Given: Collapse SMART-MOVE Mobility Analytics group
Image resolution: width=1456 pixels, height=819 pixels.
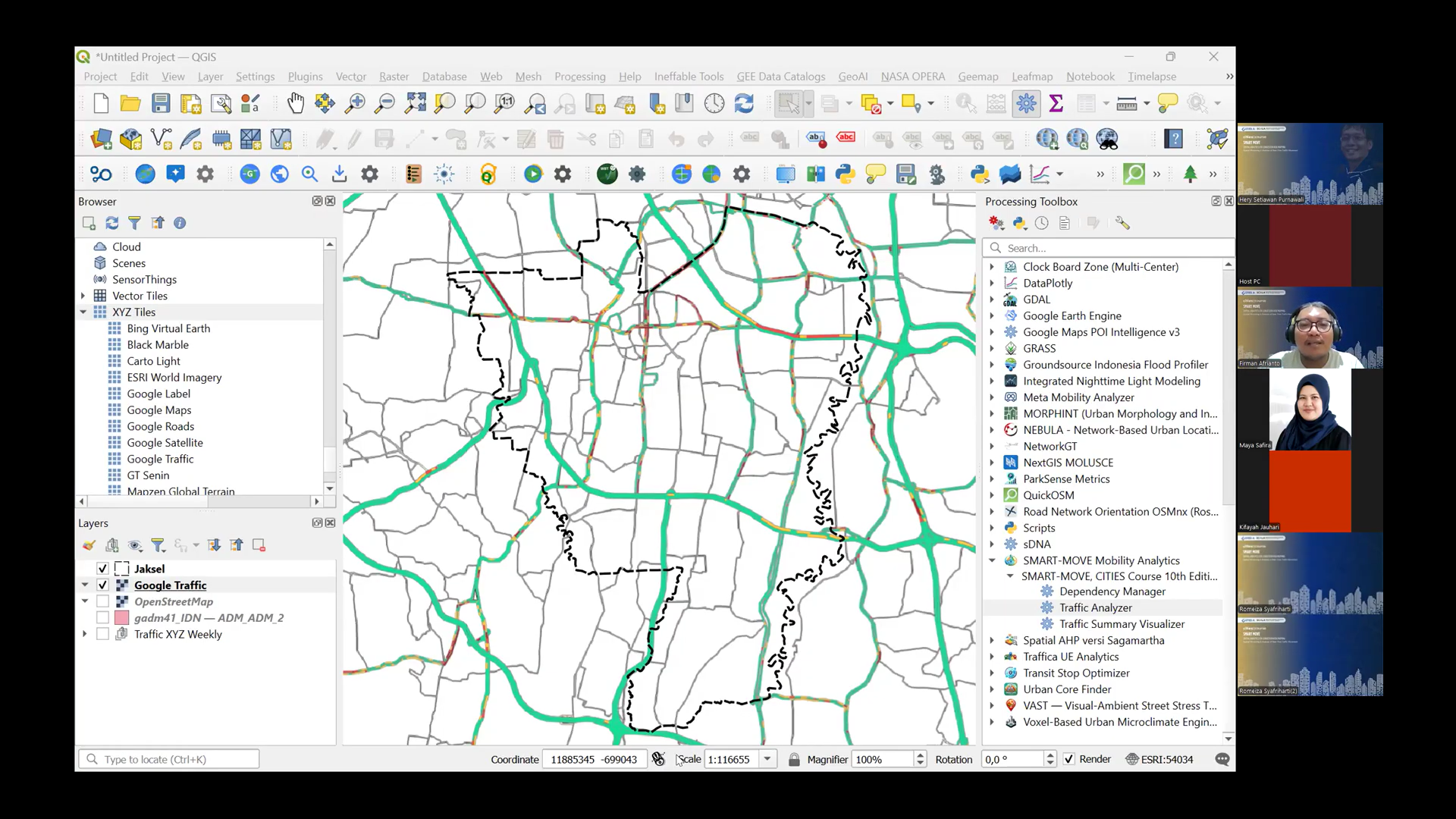Looking at the screenshot, I should click(x=991, y=560).
